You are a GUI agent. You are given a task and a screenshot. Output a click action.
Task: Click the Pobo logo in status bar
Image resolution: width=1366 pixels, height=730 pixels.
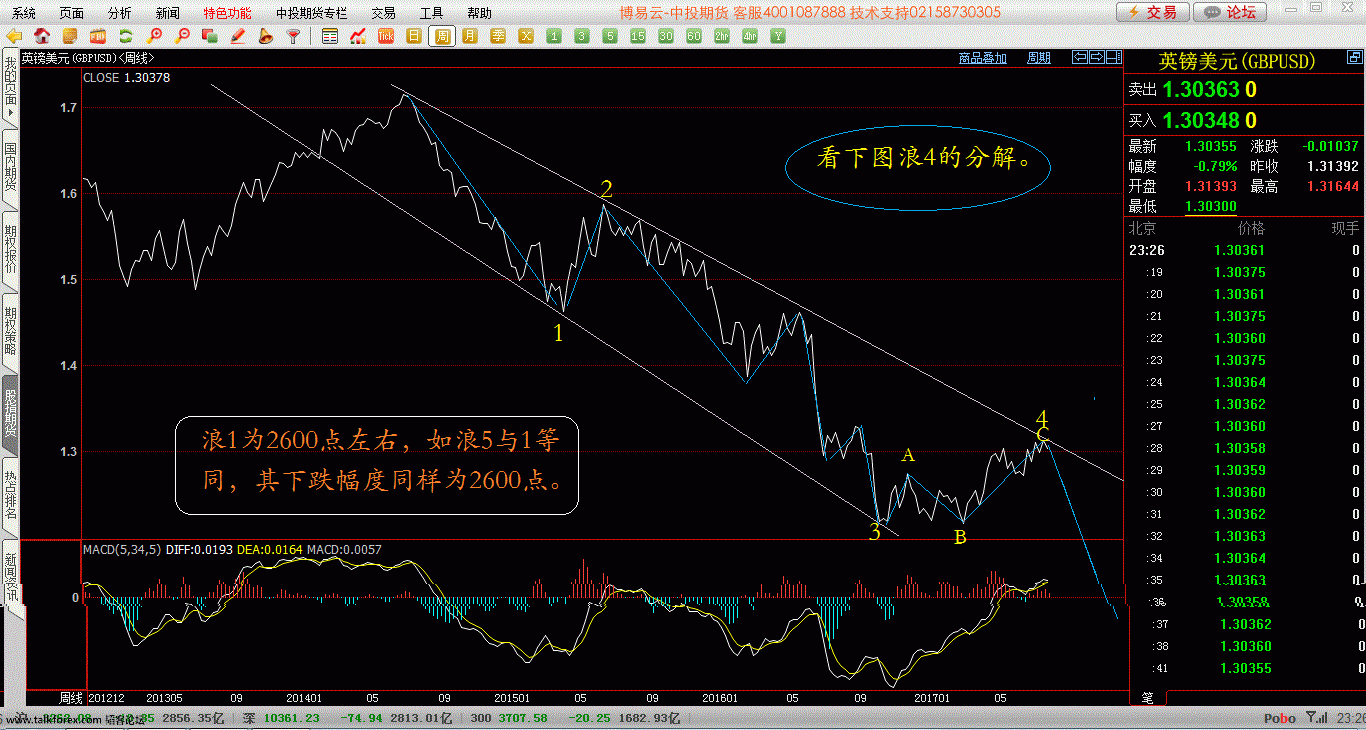tap(1280, 718)
